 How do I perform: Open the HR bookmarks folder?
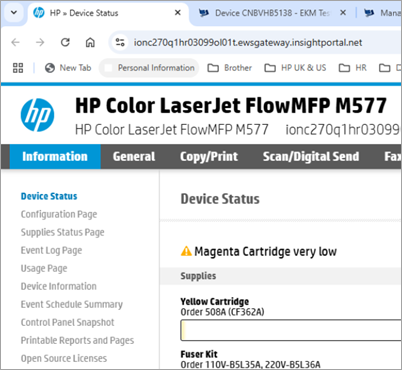[x=353, y=68]
